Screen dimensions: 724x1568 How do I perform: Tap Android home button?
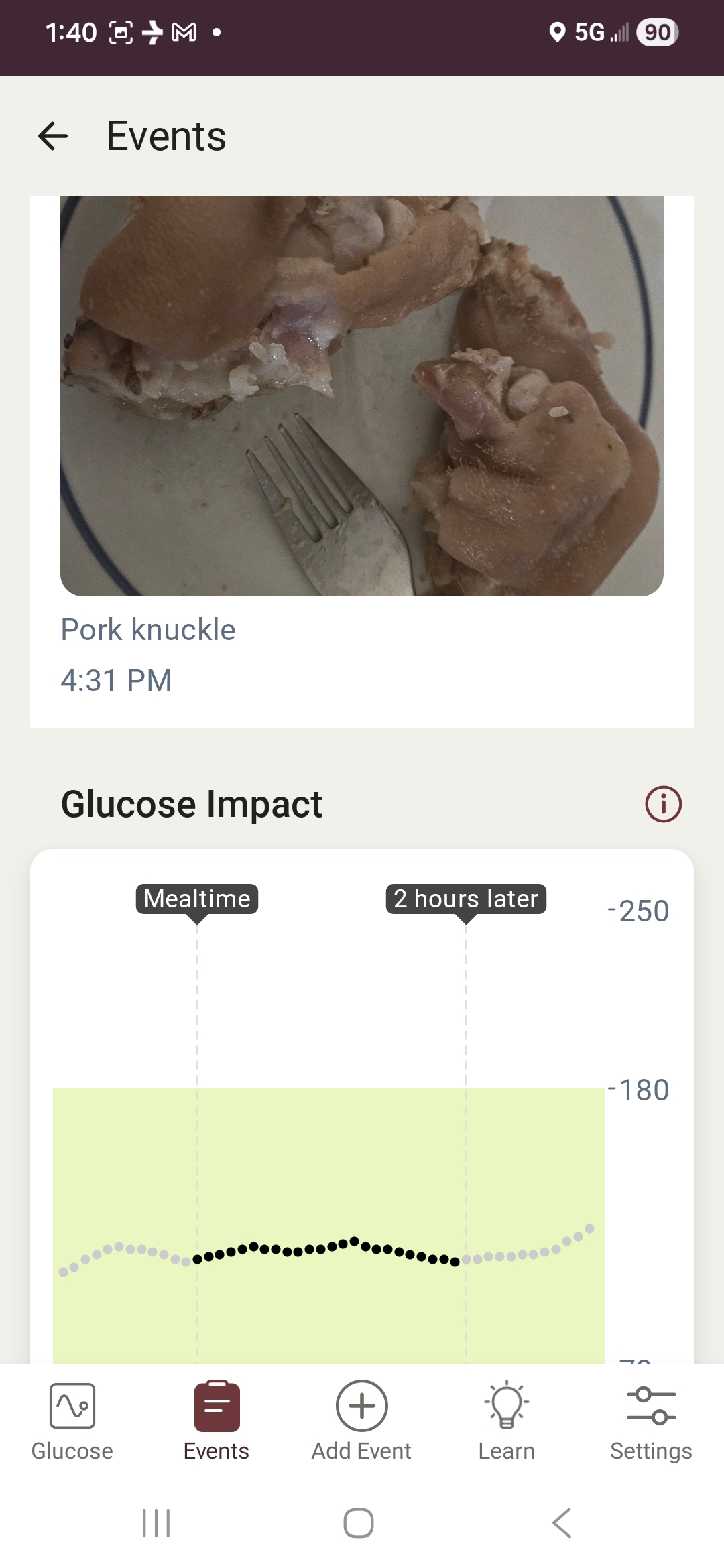click(x=359, y=1523)
